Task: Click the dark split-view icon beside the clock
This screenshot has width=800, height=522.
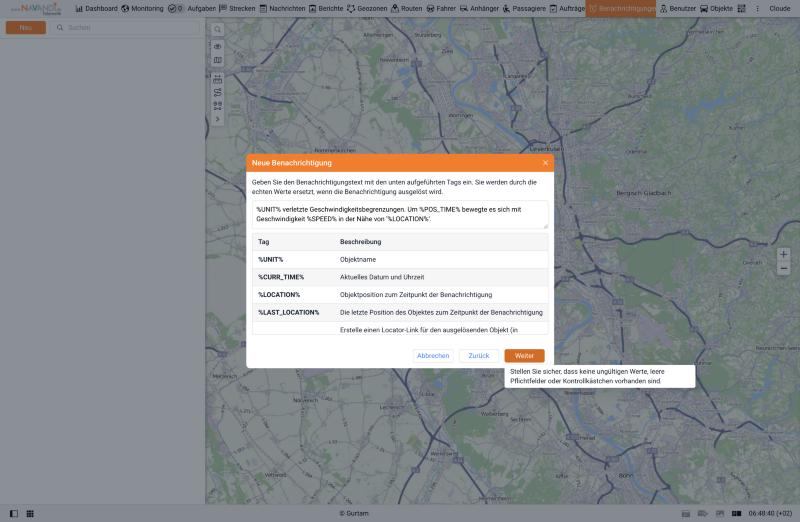Action: (x=736, y=513)
